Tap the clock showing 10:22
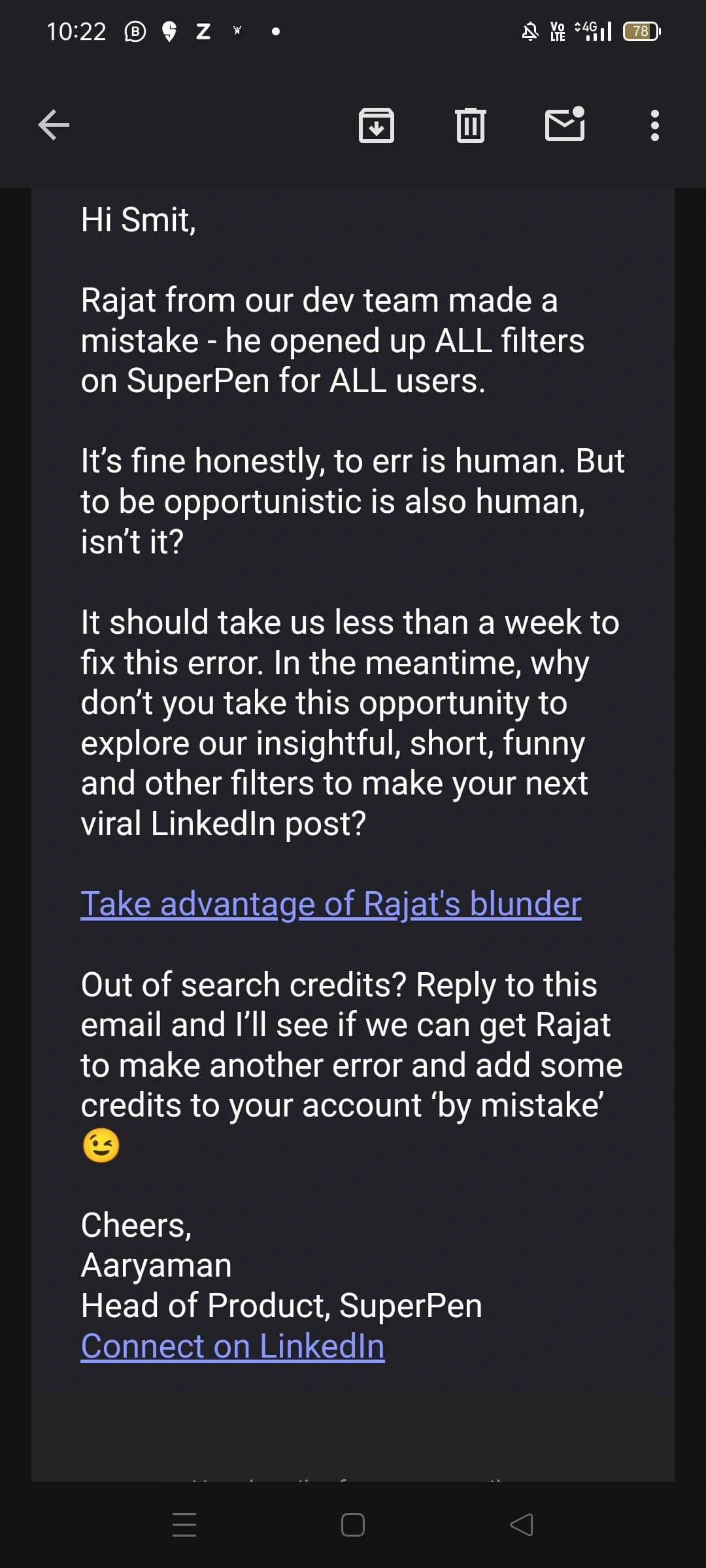 tap(76, 31)
